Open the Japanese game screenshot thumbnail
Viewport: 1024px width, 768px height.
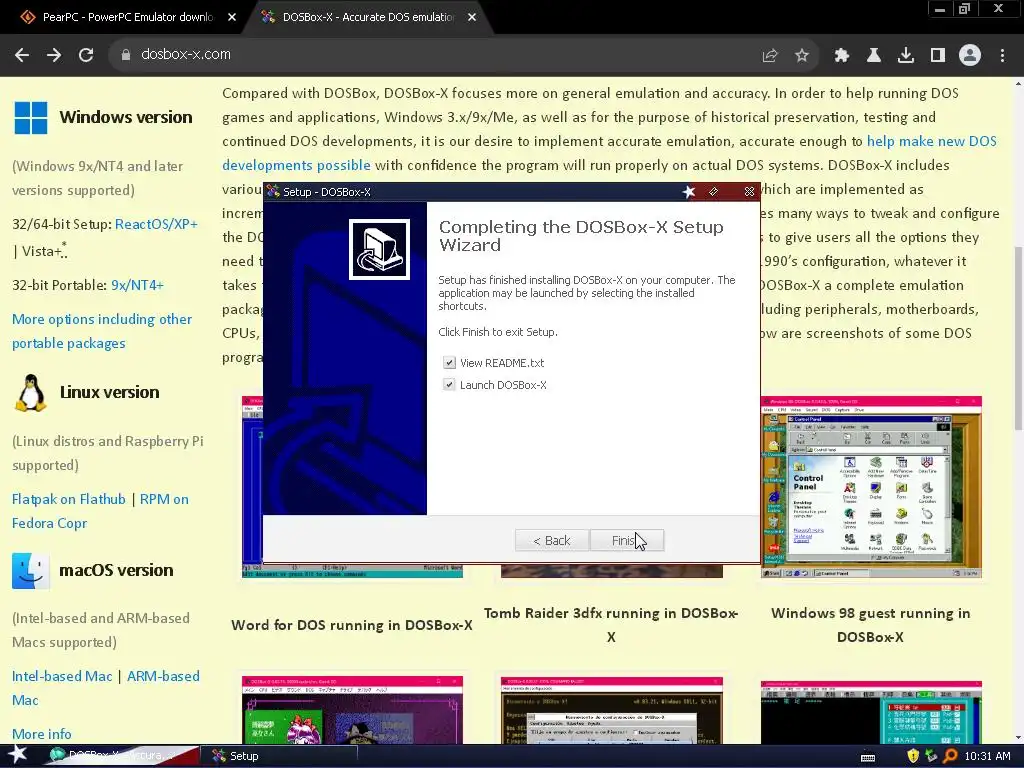pos(352,710)
